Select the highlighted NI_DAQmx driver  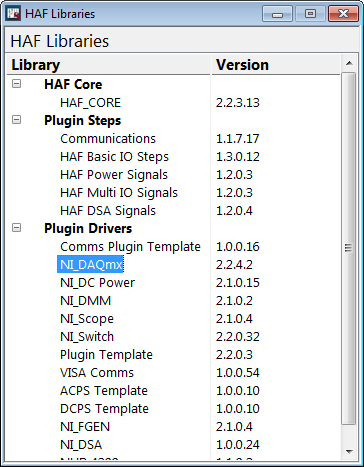tap(91, 264)
